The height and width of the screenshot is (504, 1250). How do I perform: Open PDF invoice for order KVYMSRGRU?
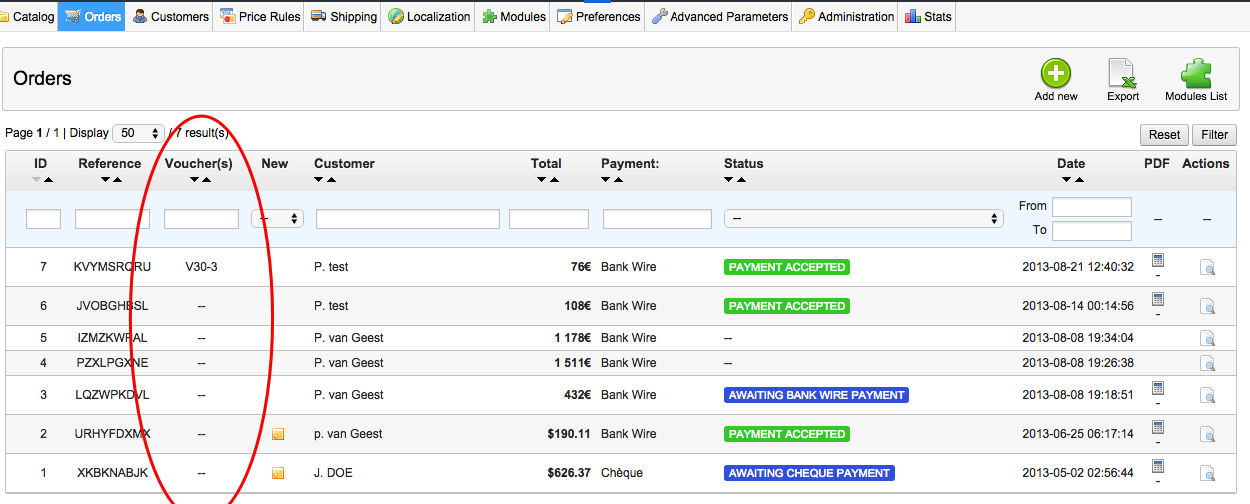pyautogui.click(x=1157, y=260)
